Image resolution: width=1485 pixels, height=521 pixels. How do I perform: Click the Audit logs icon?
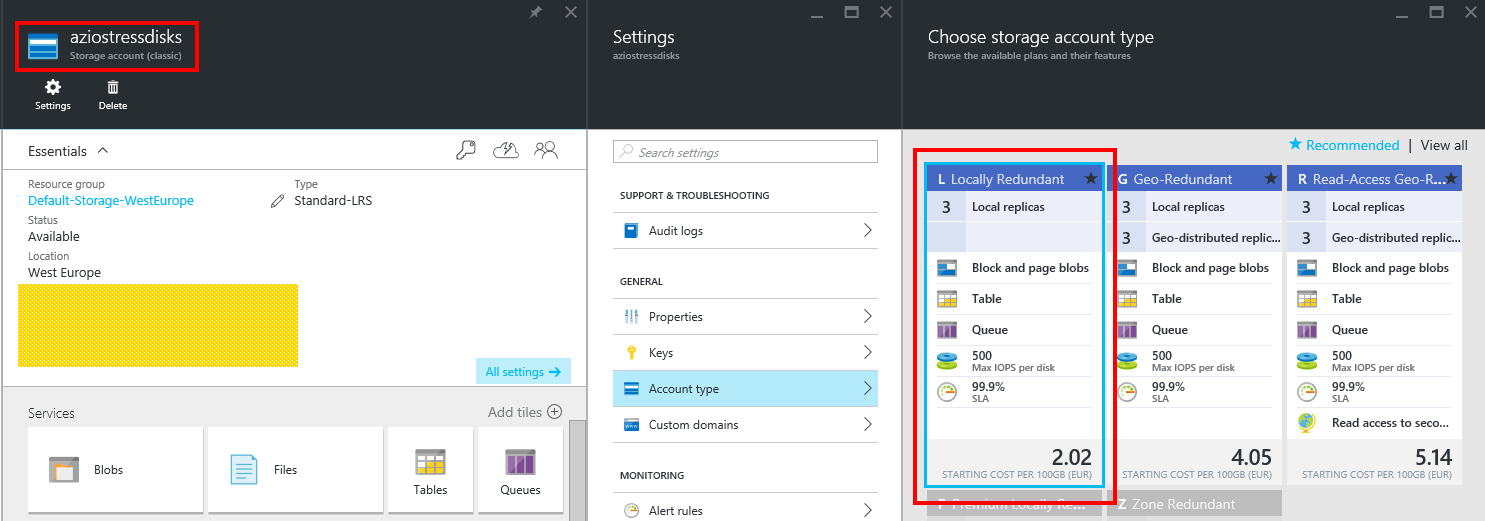coord(631,231)
